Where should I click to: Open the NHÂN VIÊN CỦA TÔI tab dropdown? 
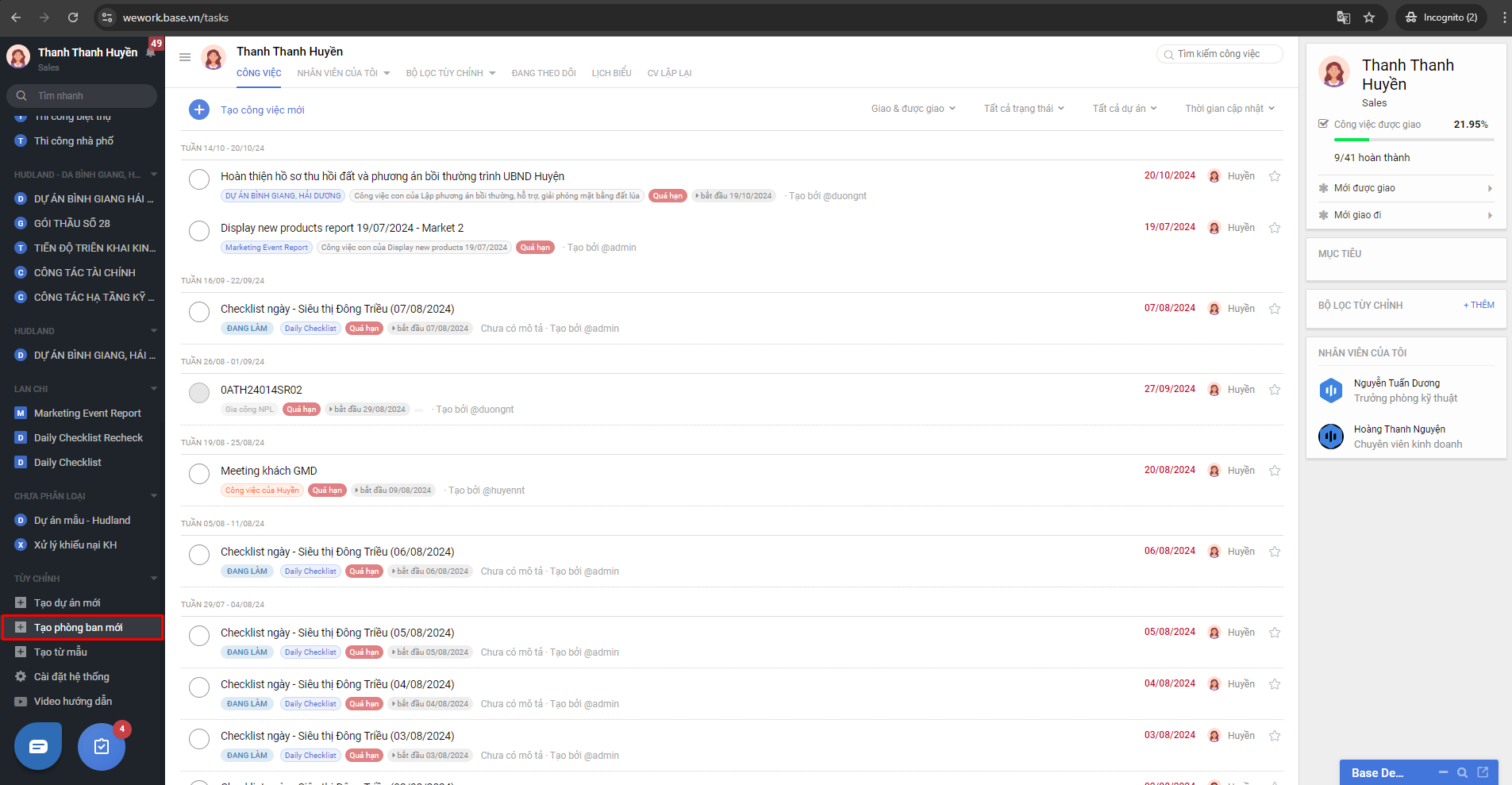point(344,73)
